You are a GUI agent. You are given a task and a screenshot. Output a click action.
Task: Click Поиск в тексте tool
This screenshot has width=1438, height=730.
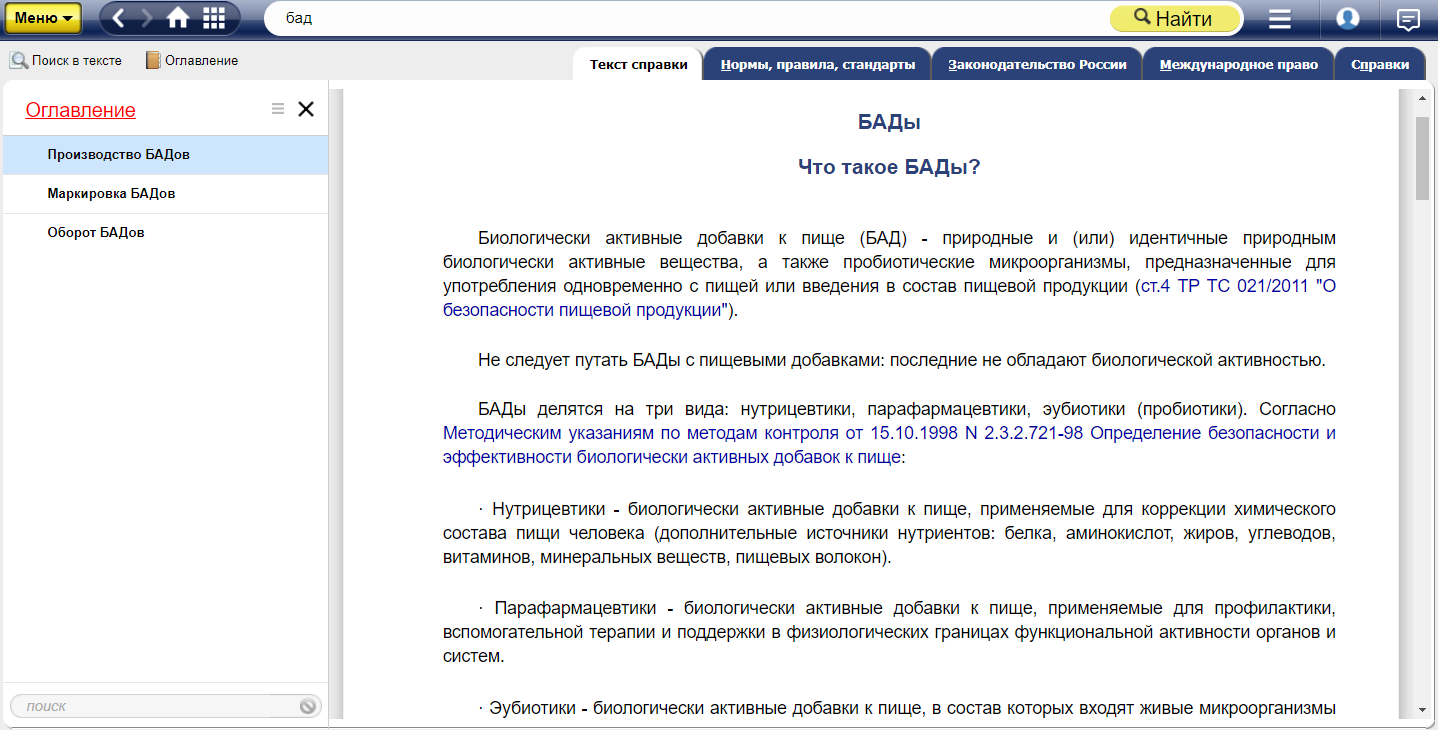click(x=66, y=61)
